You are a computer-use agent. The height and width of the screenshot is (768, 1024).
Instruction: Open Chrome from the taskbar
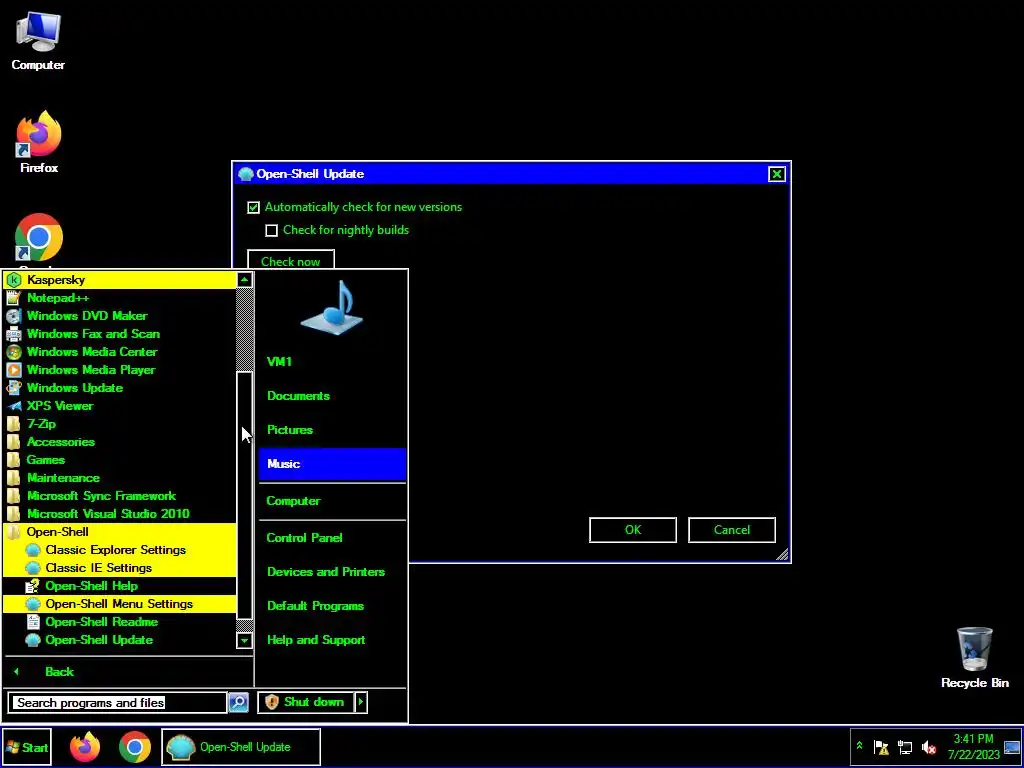pyautogui.click(x=135, y=747)
